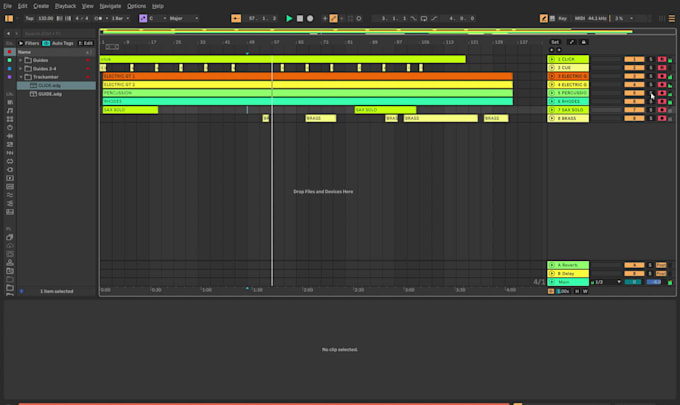This screenshot has width=680, height=405.
Task: Start playback with the green Play button
Action: pyautogui.click(x=289, y=18)
